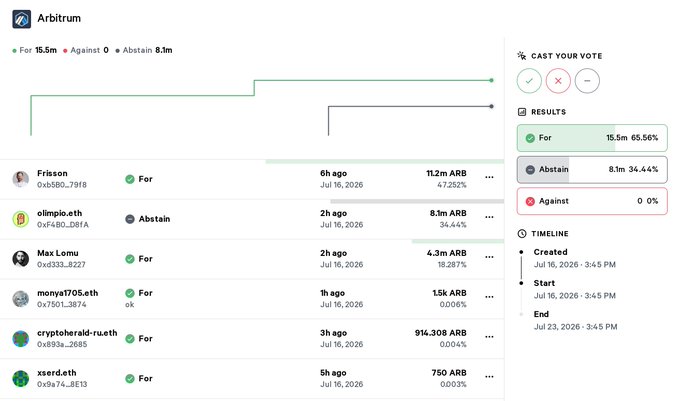The image size is (680, 401).
Task: Click the 34.44% percentage in Abstain result
Action: point(644,170)
